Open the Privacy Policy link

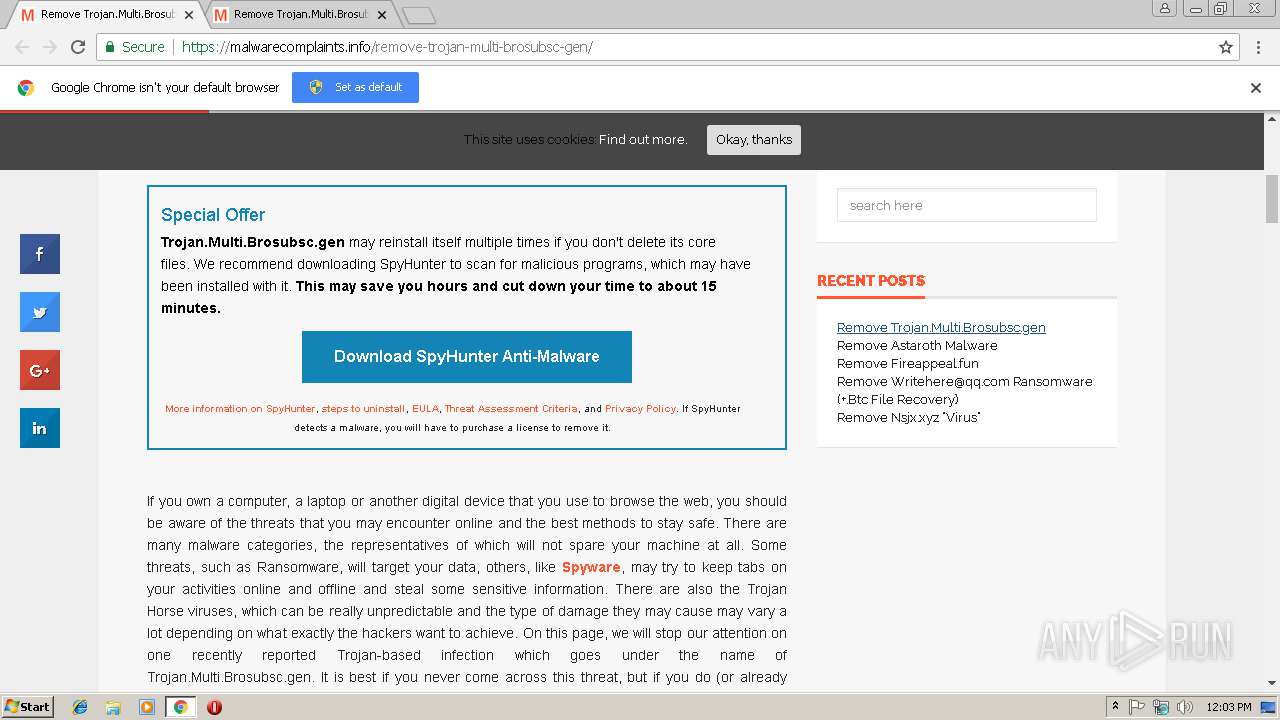point(640,408)
